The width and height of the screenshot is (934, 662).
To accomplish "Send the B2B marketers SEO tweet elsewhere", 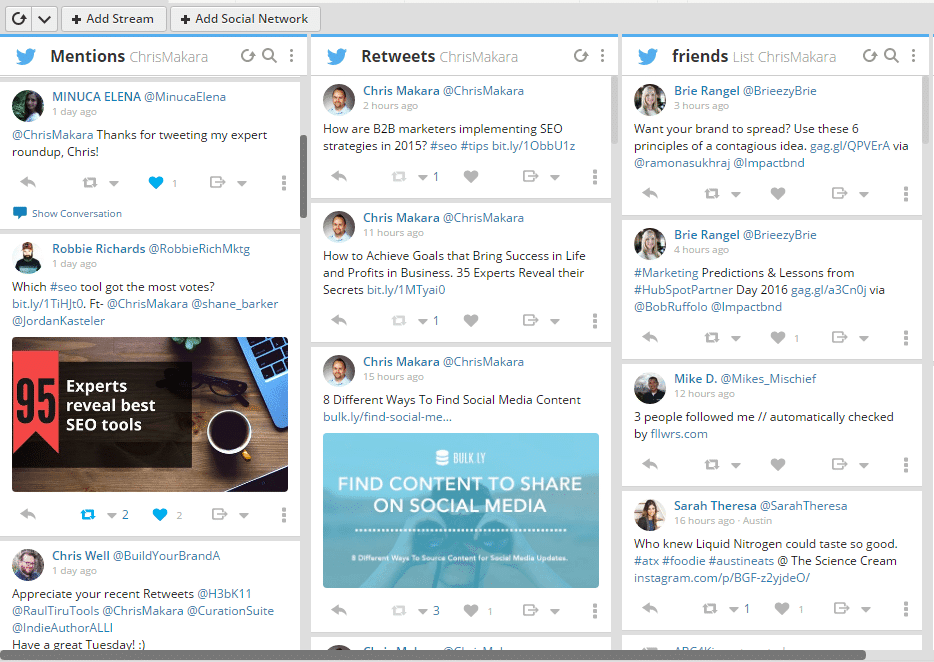I will point(530,176).
